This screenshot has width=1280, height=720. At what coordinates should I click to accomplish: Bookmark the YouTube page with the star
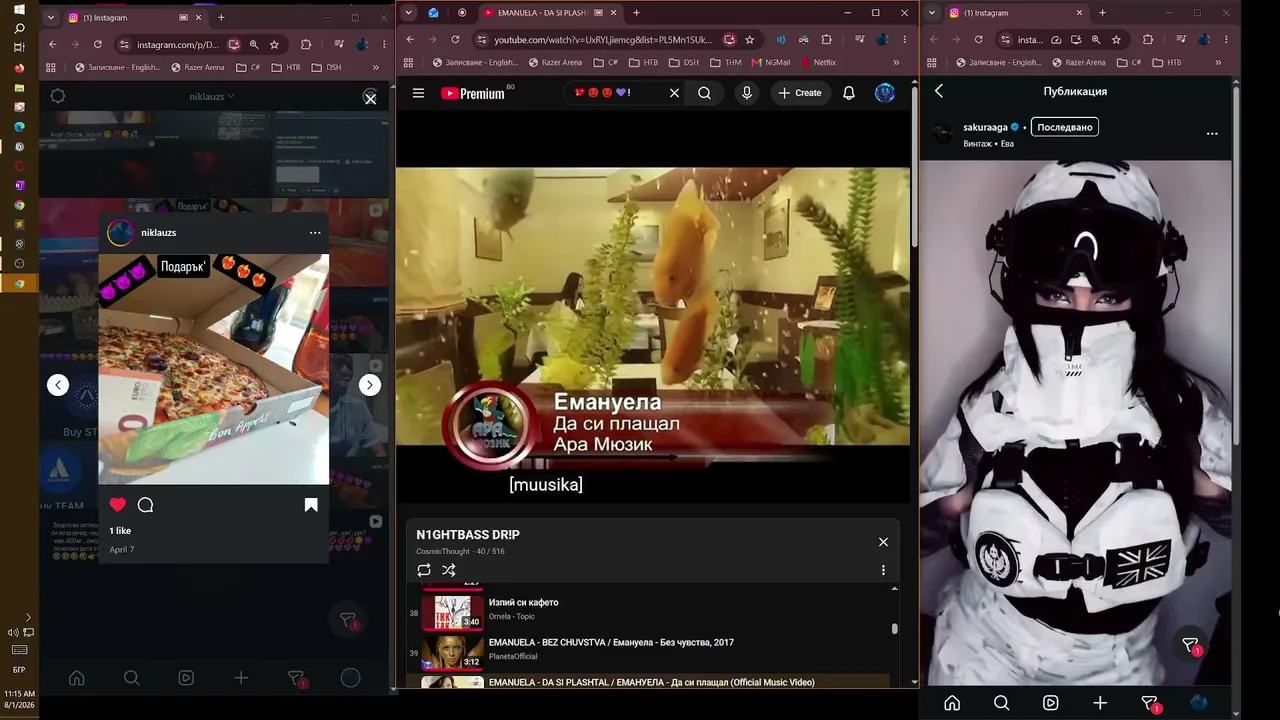click(x=749, y=40)
